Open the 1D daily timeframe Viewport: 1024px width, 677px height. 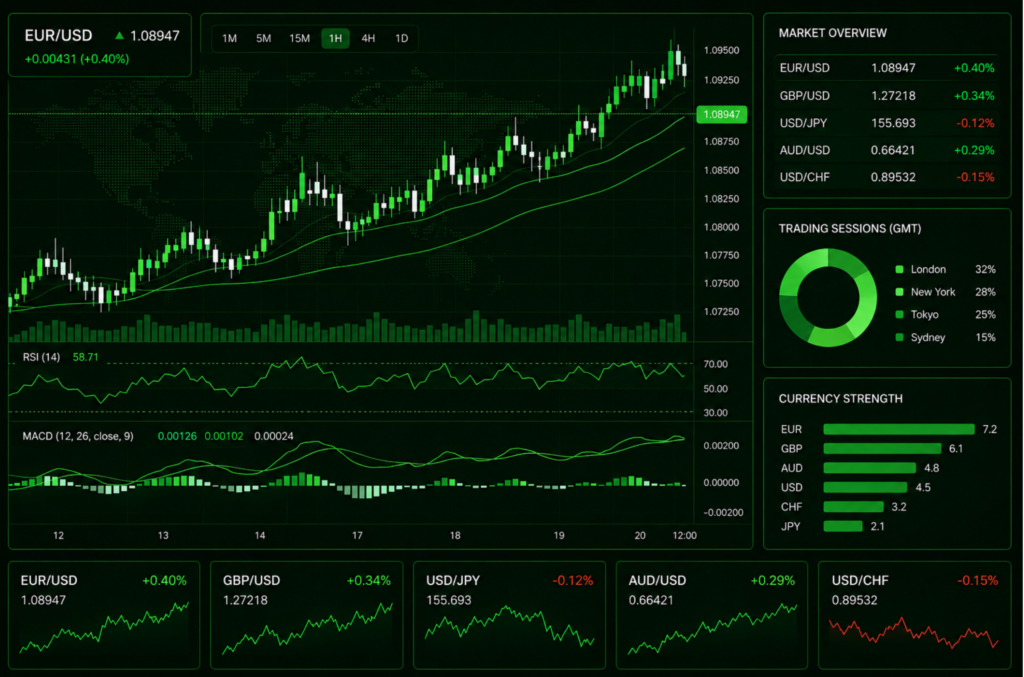click(x=402, y=39)
